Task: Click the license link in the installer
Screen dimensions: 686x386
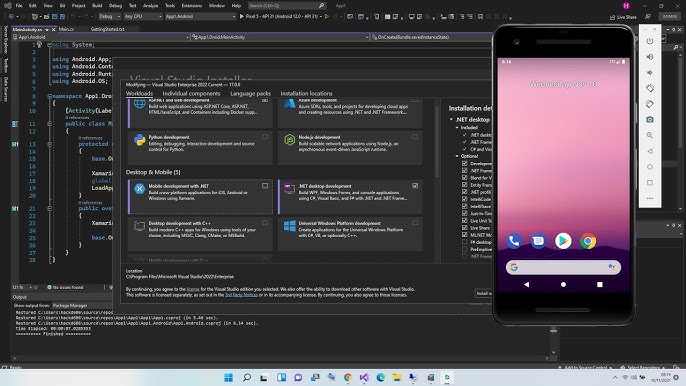Action: (x=193, y=289)
